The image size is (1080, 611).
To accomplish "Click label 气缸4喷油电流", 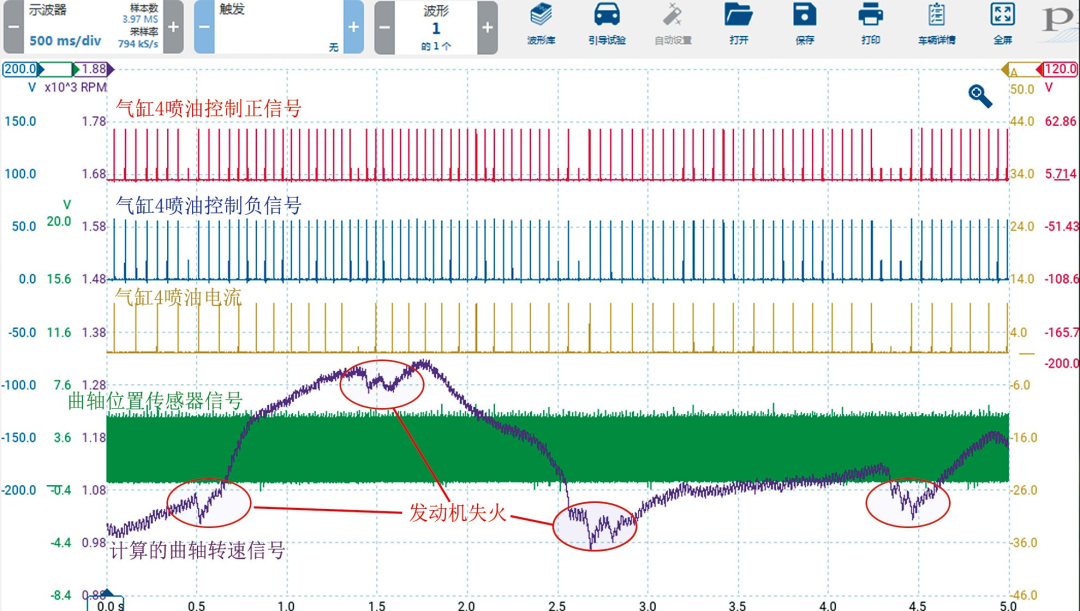I will click(178, 297).
